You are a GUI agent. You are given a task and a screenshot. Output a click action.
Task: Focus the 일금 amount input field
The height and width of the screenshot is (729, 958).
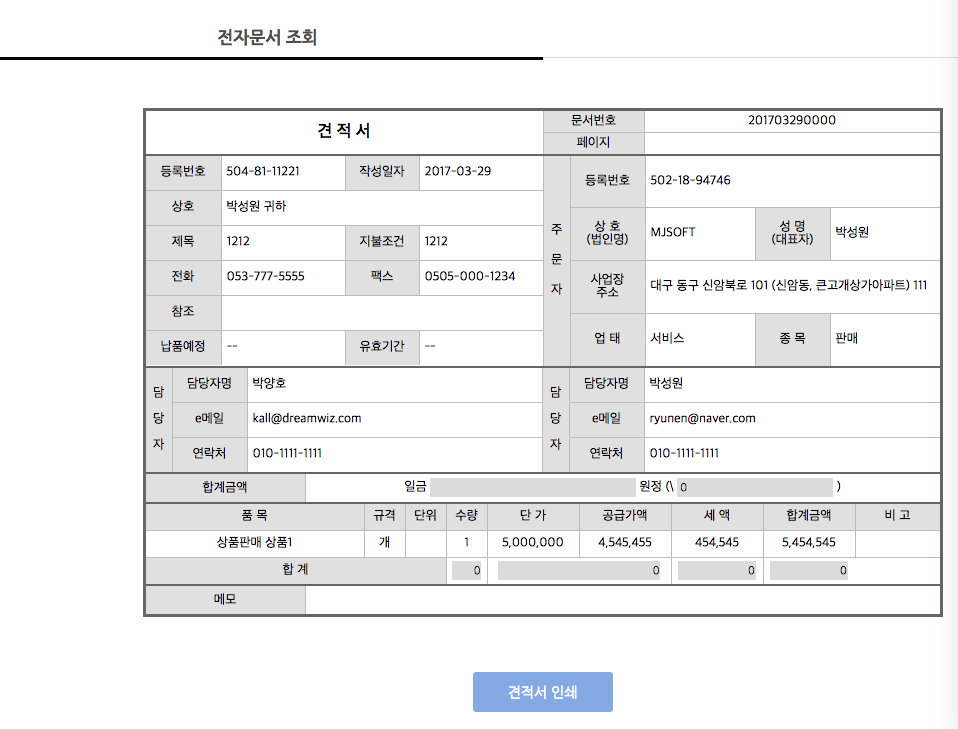533,487
